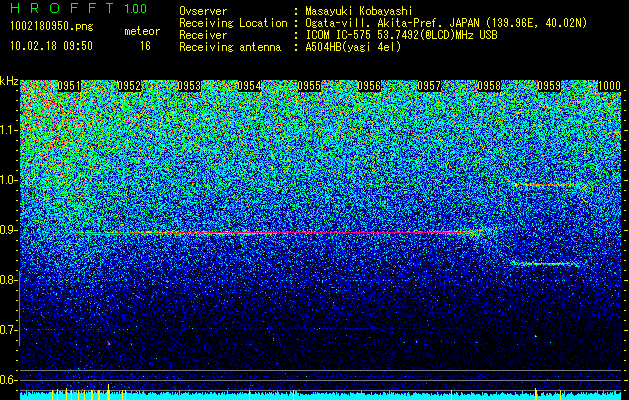This screenshot has width=629, height=400.
Task: Click the 0.7 kHz axis label
Action: click(x=9, y=330)
